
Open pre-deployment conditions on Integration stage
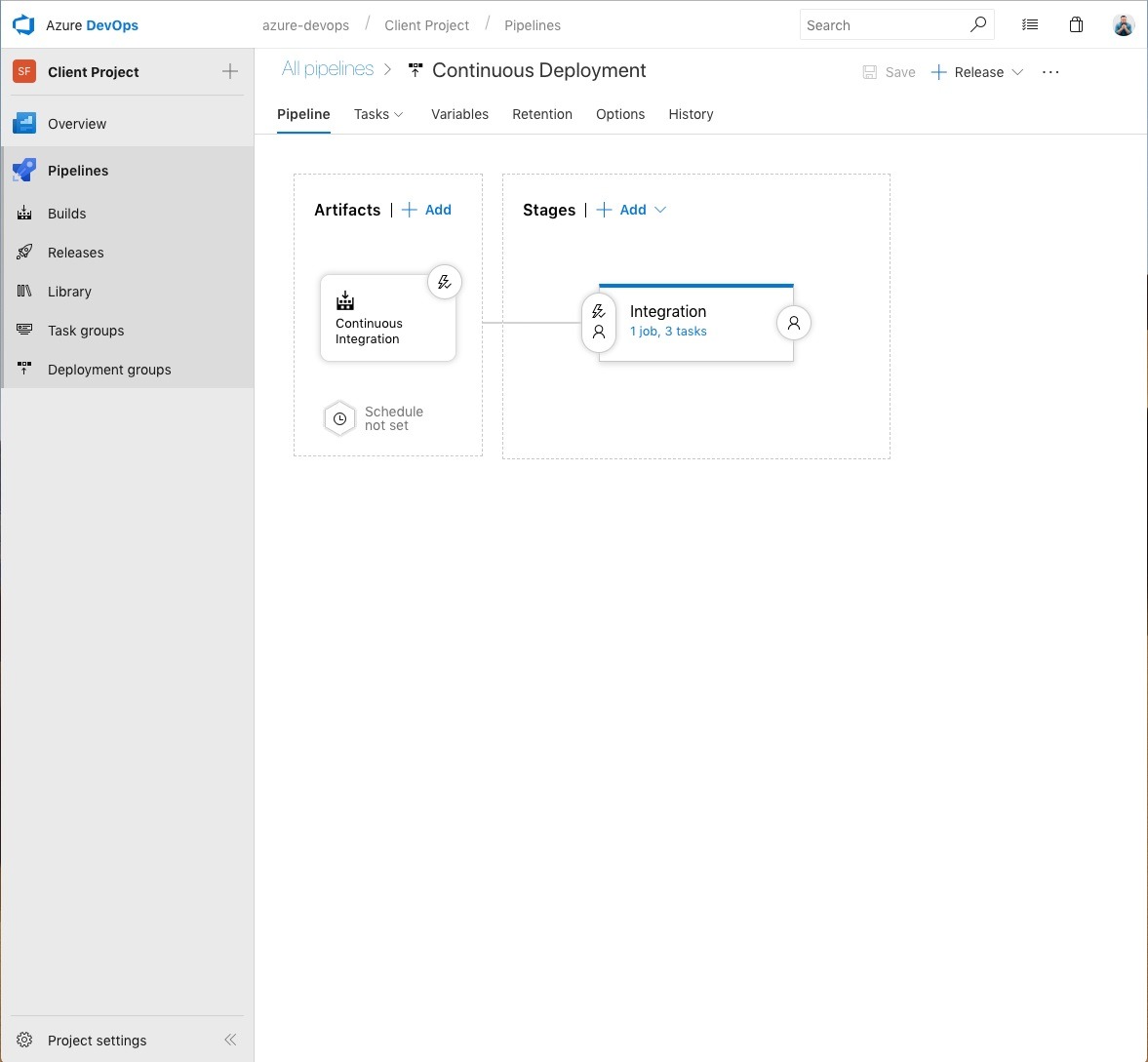click(599, 323)
